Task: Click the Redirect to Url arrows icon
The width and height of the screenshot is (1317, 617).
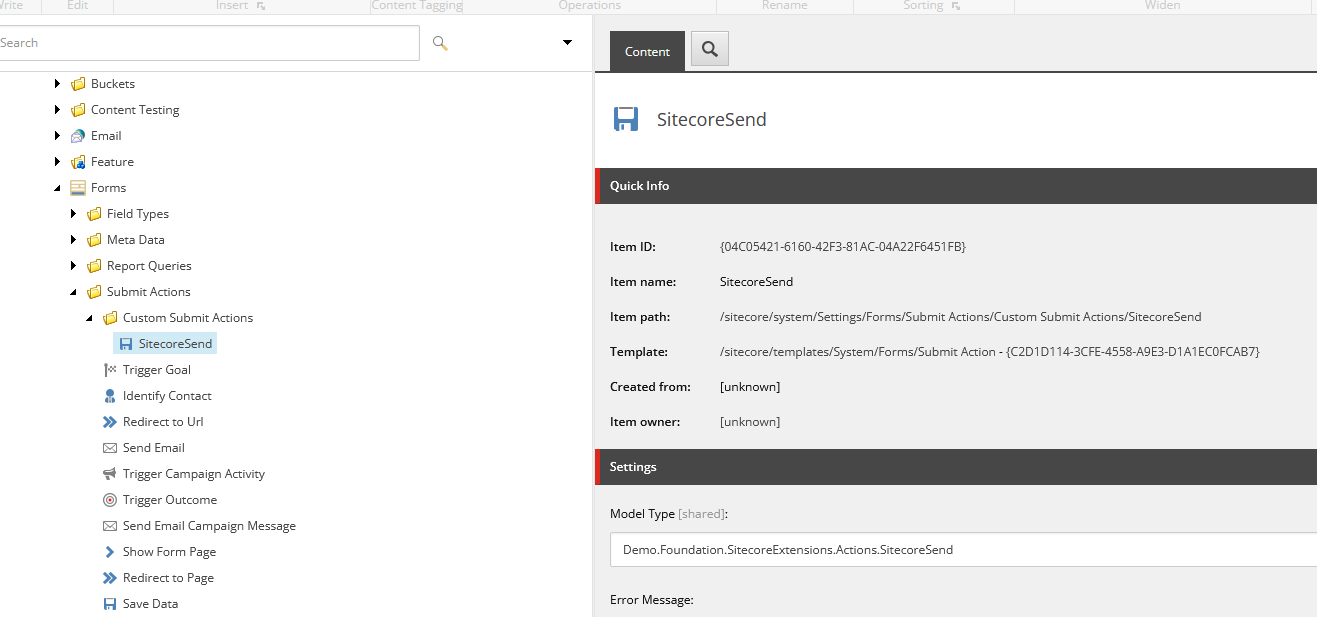Action: tap(110, 422)
